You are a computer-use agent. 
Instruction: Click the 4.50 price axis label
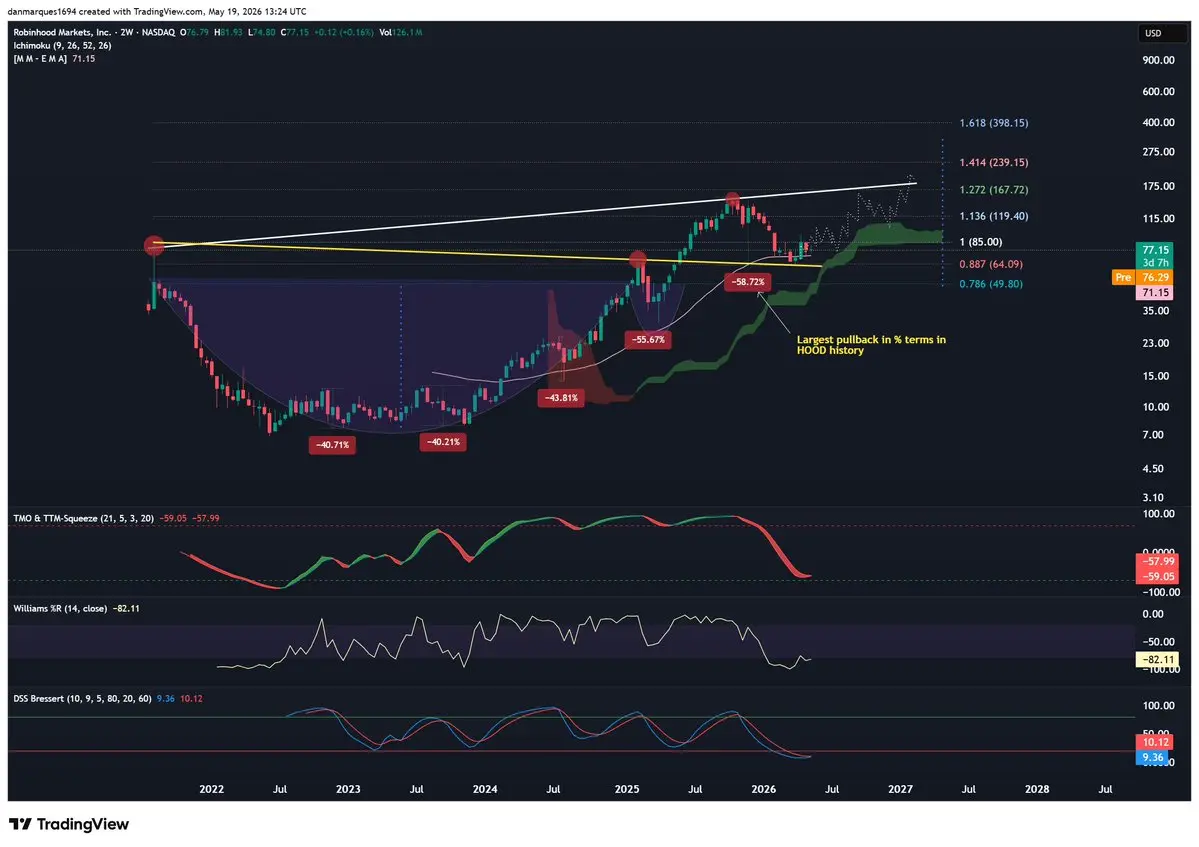coord(1153,469)
